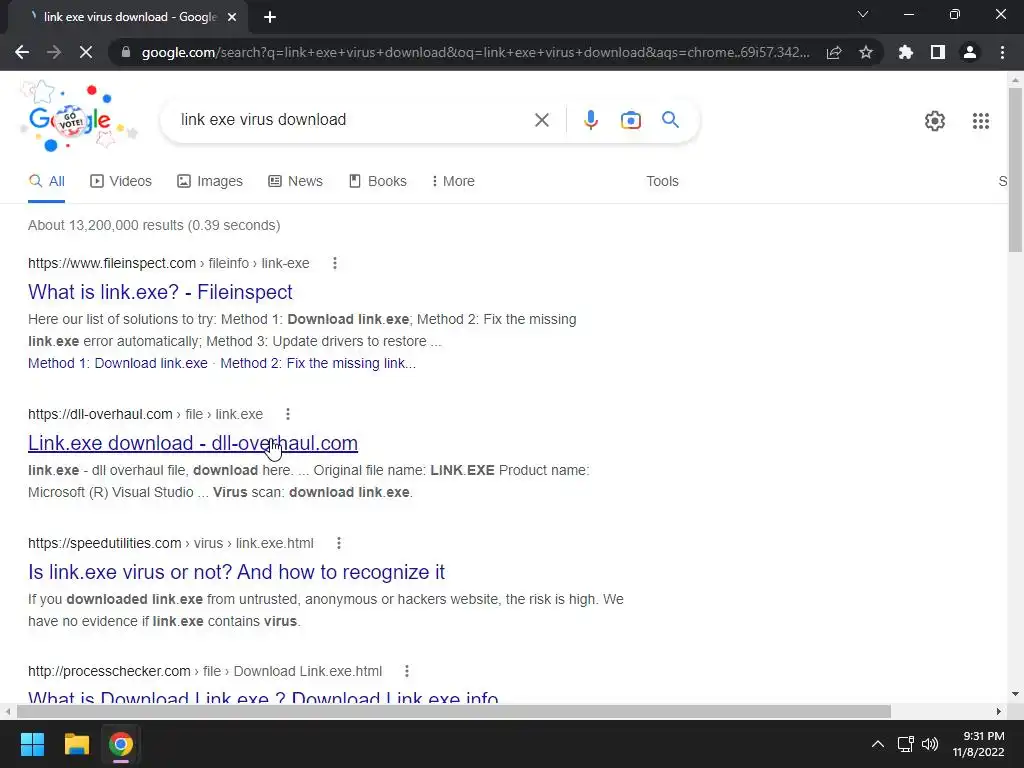This screenshot has width=1024, height=768.
Task: Toggle the Chrome side panel icon
Action: (938, 52)
